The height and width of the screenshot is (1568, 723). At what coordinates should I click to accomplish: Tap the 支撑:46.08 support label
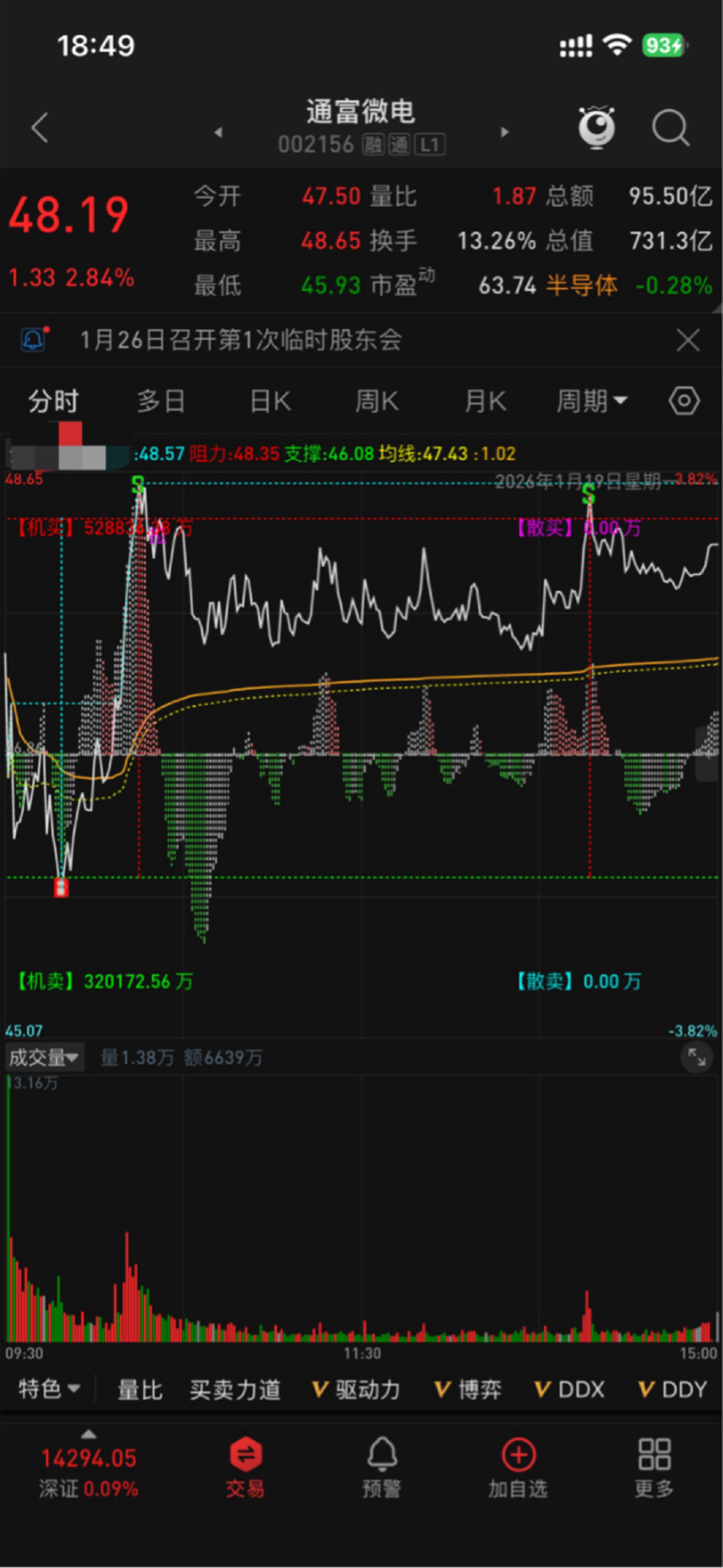[329, 454]
